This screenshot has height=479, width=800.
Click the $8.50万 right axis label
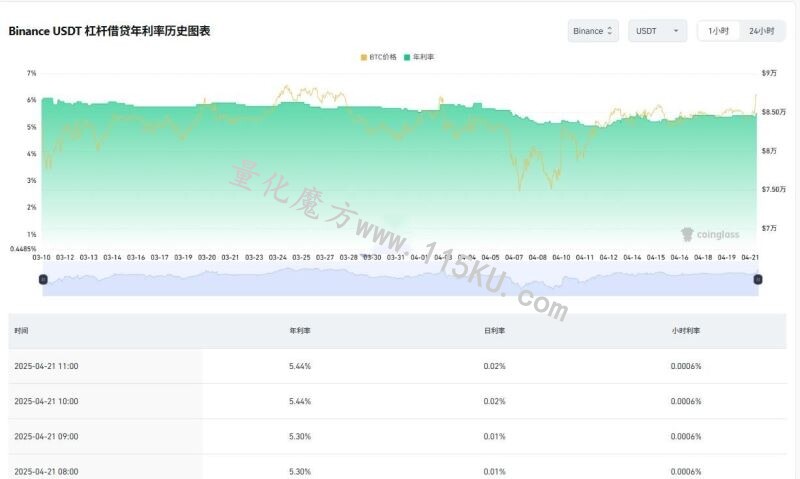click(773, 112)
